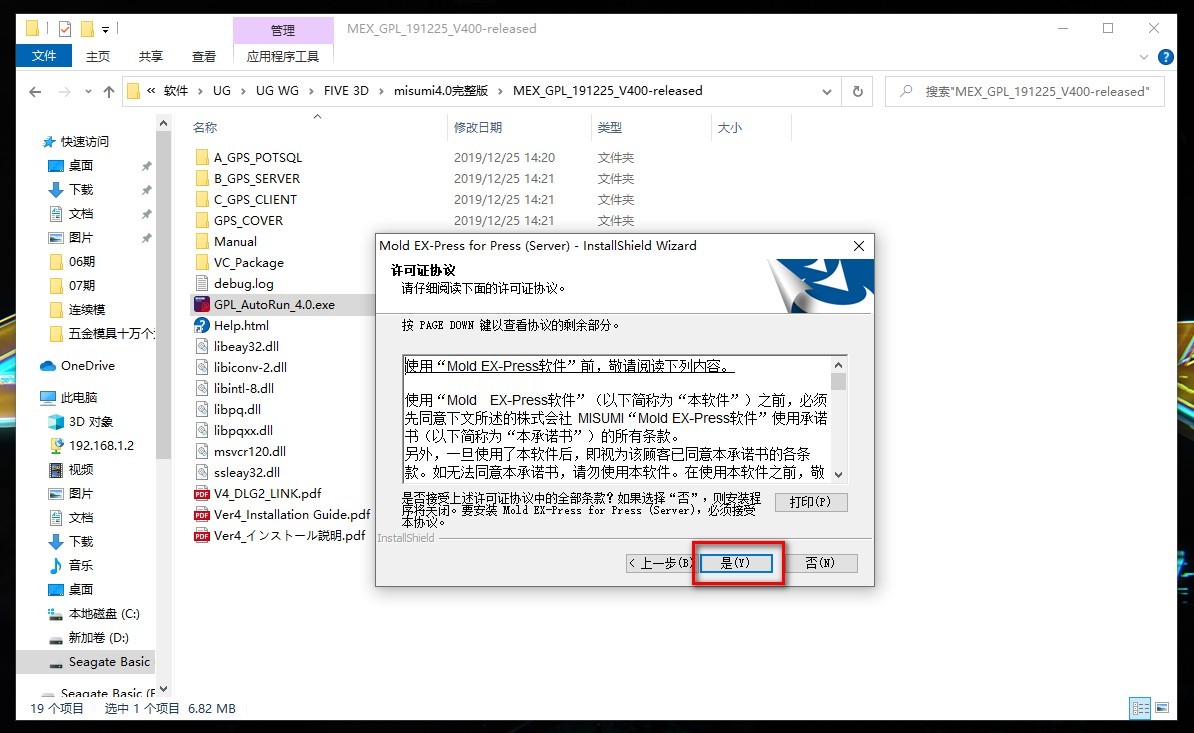This screenshot has height=733, width=1194.
Task: Unpin 图片 from Quick Access
Action: pyautogui.click(x=148, y=237)
